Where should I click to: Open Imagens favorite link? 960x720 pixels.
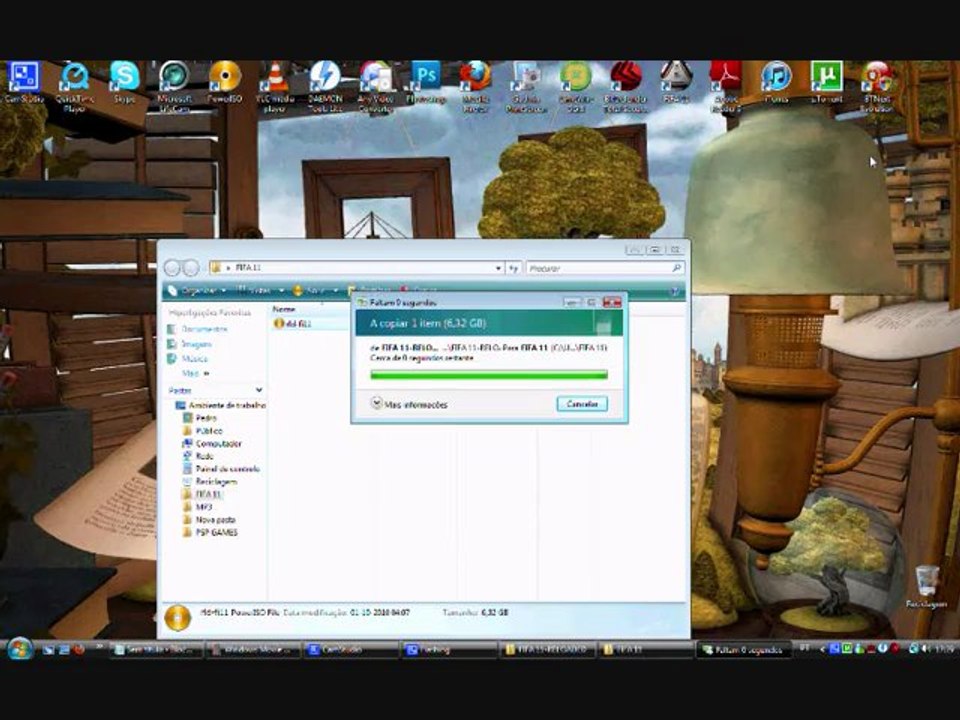(190, 344)
